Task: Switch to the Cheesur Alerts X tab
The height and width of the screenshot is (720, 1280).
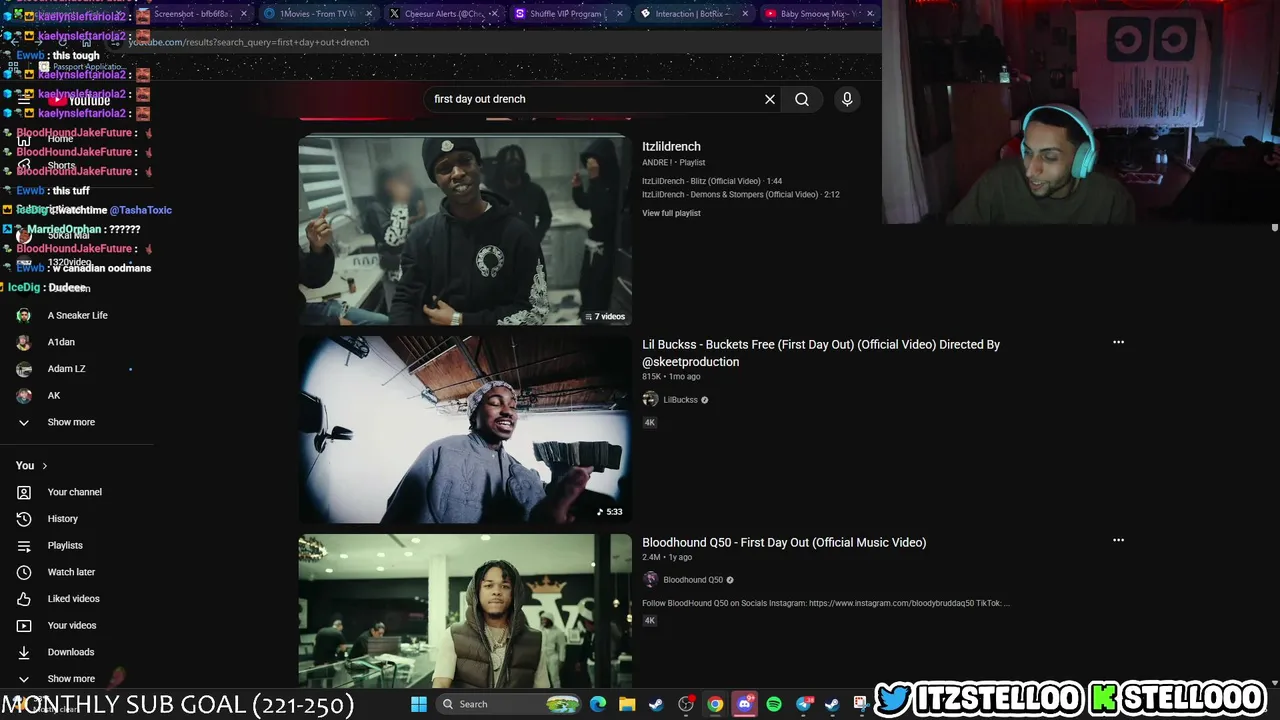Action: point(443,14)
